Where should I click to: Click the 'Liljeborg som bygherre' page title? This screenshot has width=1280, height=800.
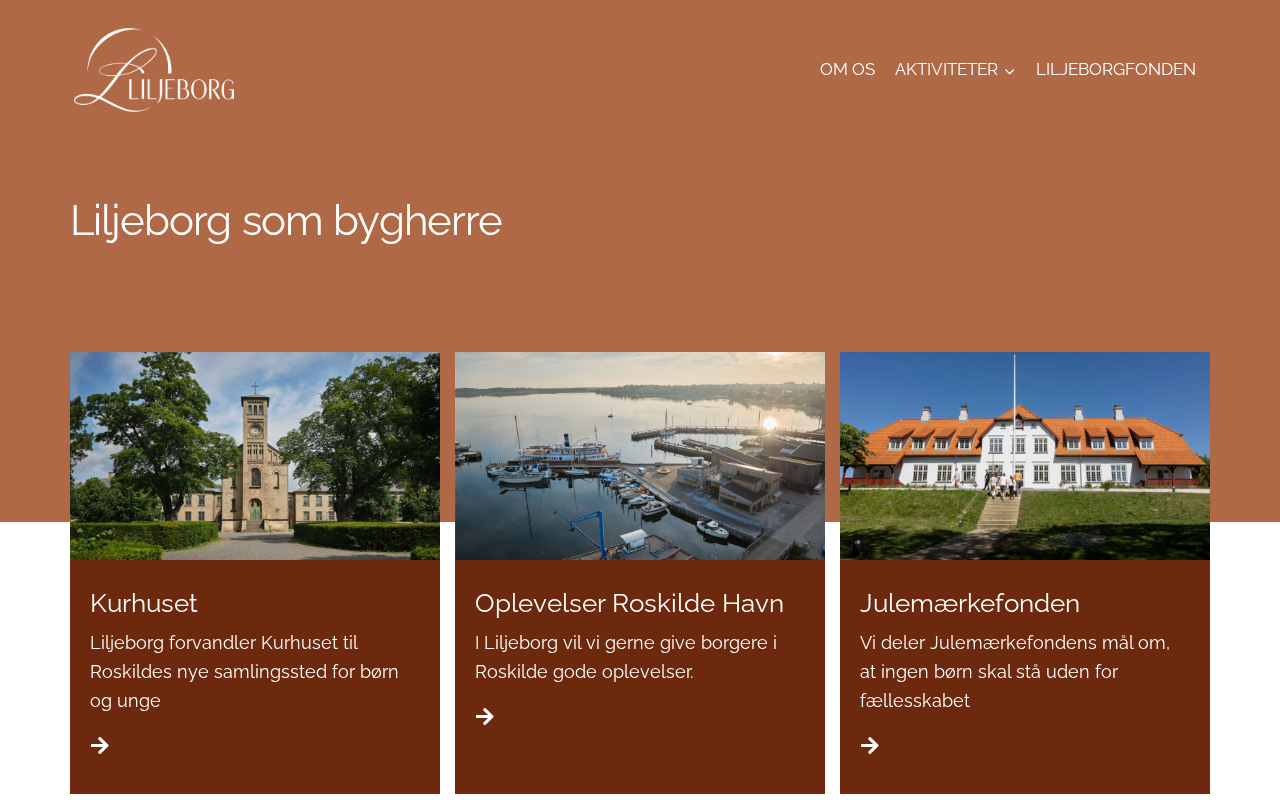click(x=286, y=220)
